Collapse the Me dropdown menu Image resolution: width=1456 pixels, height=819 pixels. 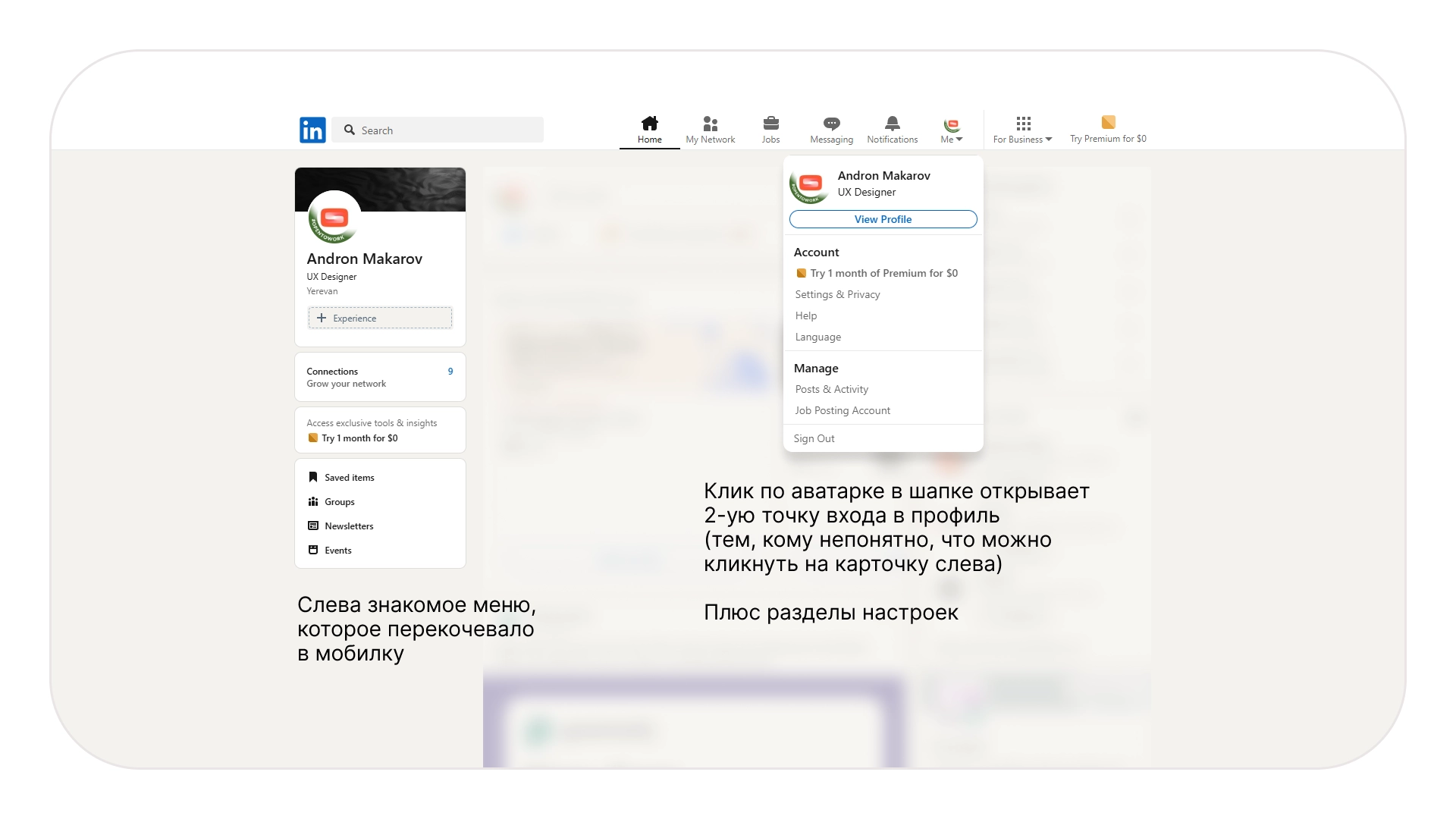(951, 129)
